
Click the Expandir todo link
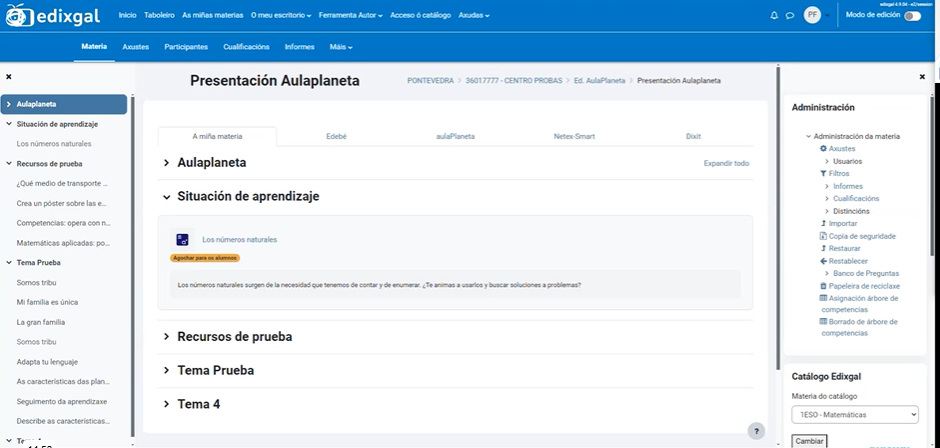(x=726, y=162)
